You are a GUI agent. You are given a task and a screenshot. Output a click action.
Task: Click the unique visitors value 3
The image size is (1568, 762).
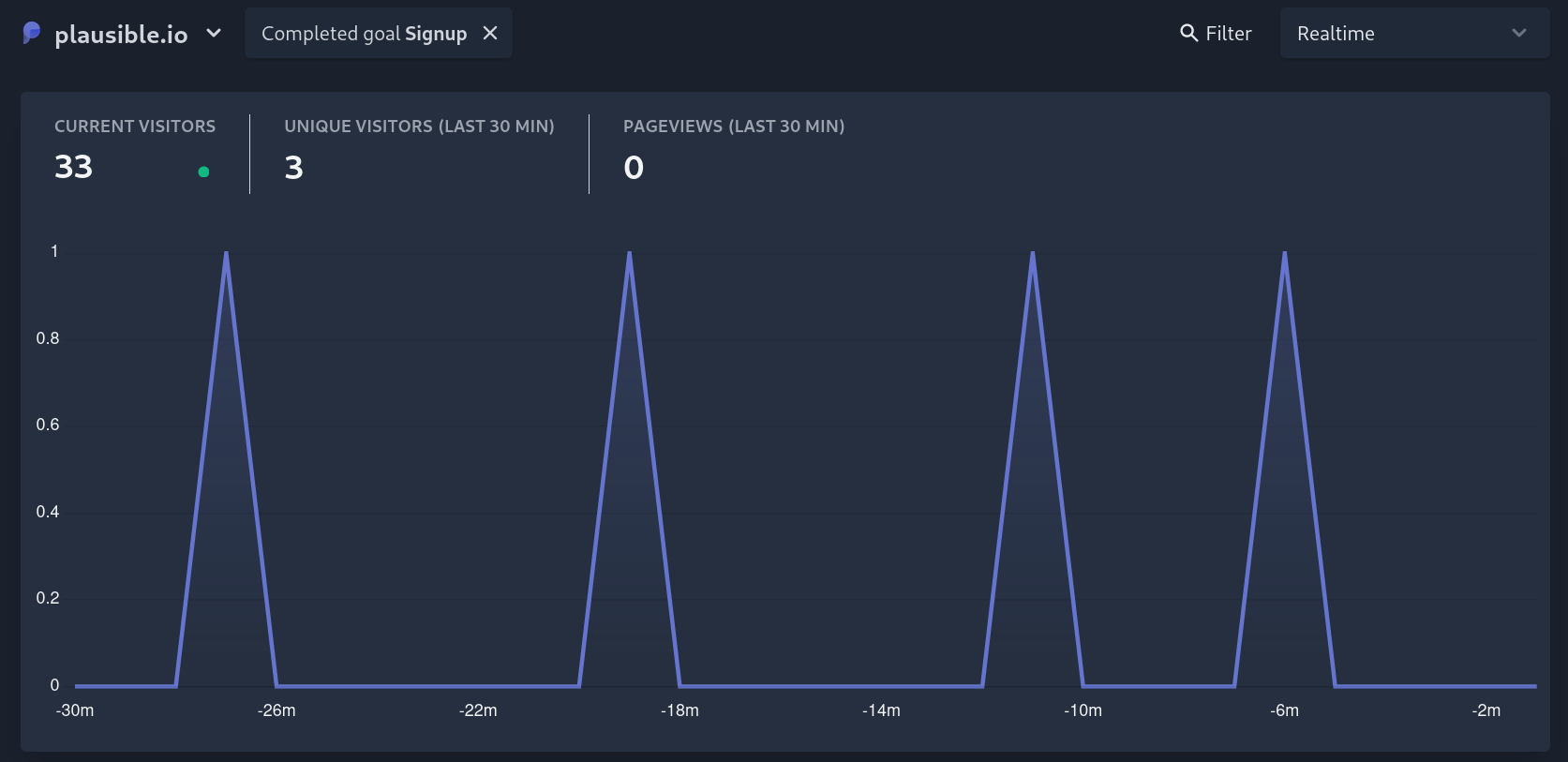pos(293,168)
